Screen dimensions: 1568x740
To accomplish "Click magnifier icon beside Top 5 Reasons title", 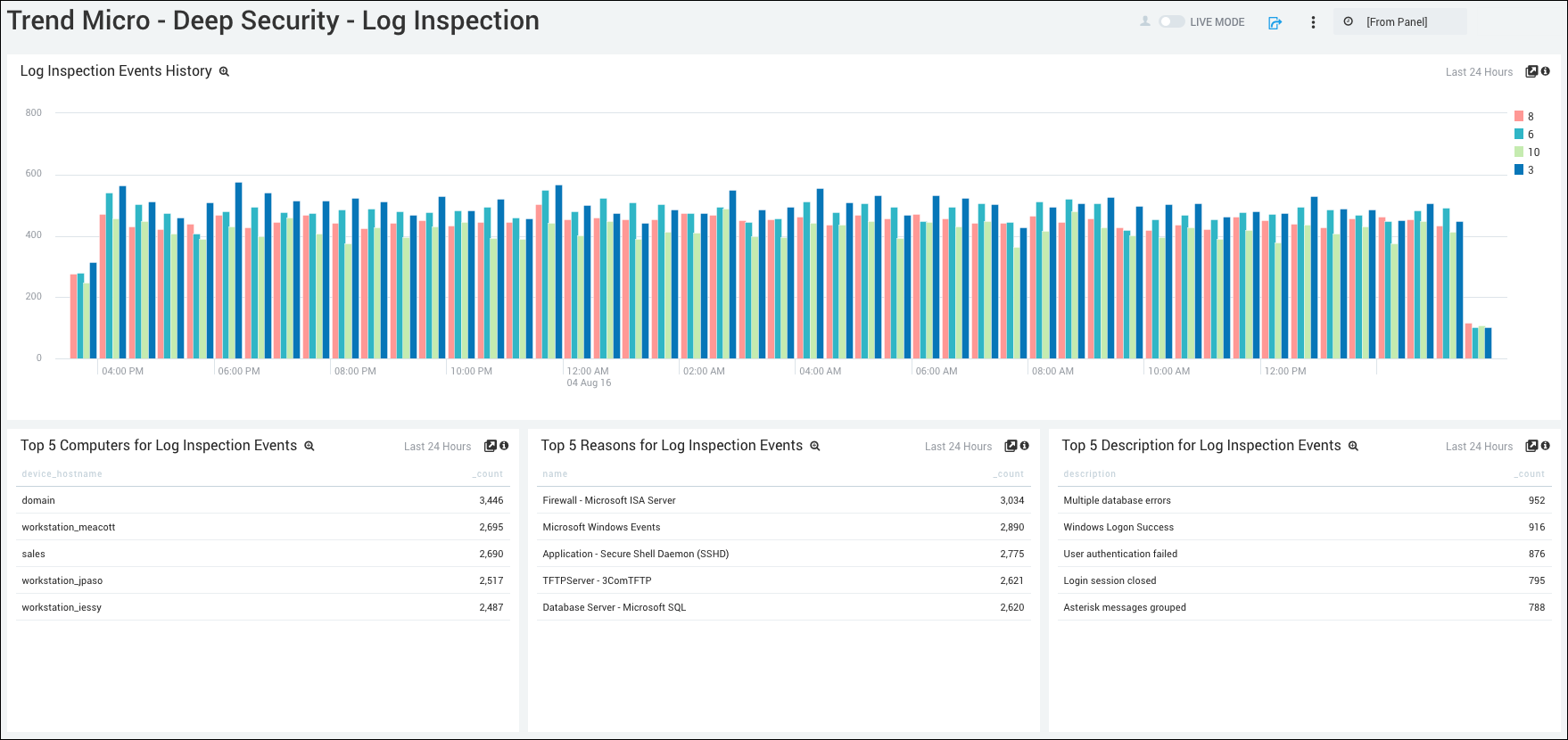I will 815,447.
